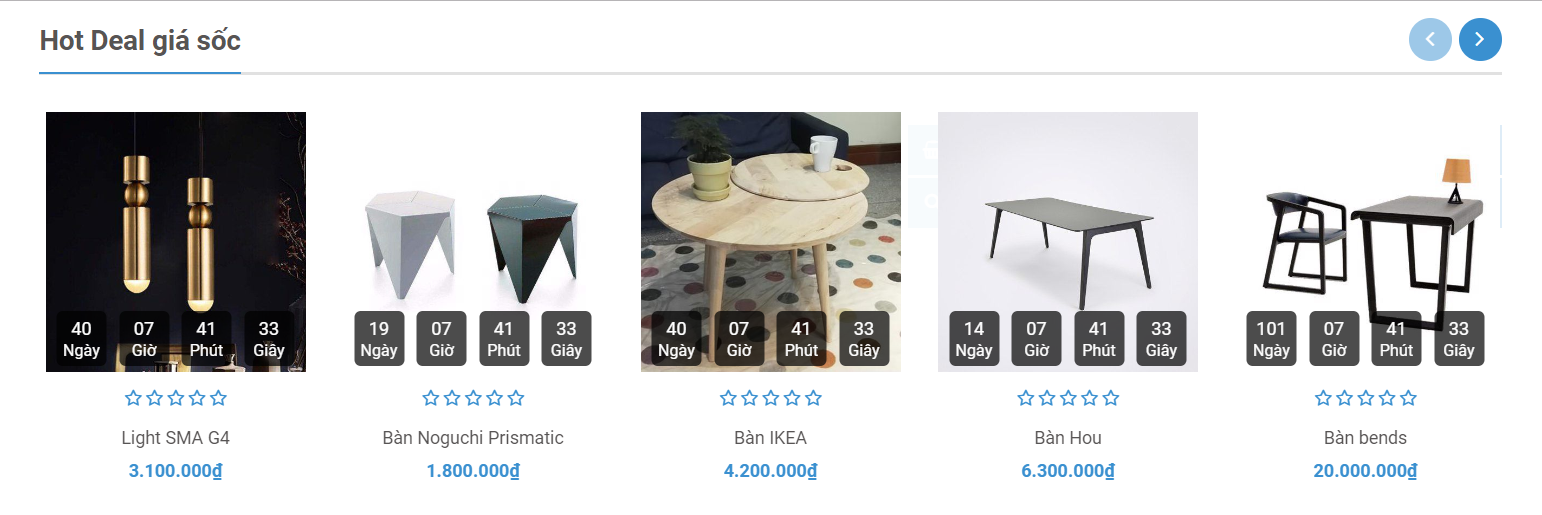
Task: Click the Bàn bends product title
Action: click(1365, 438)
